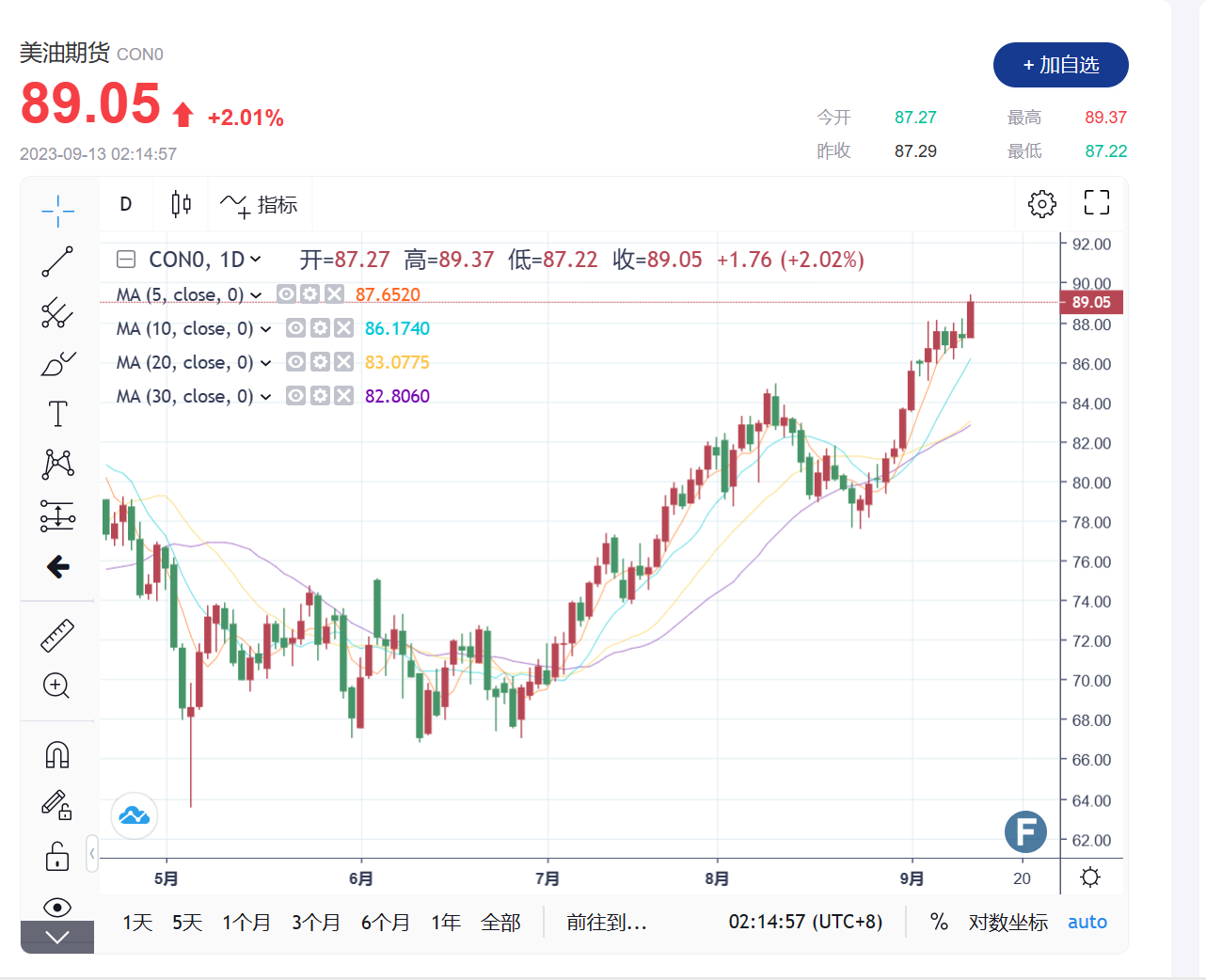Screen dimensions: 1206x980
Task: Toggle percent scale mode
Action: pos(939,922)
